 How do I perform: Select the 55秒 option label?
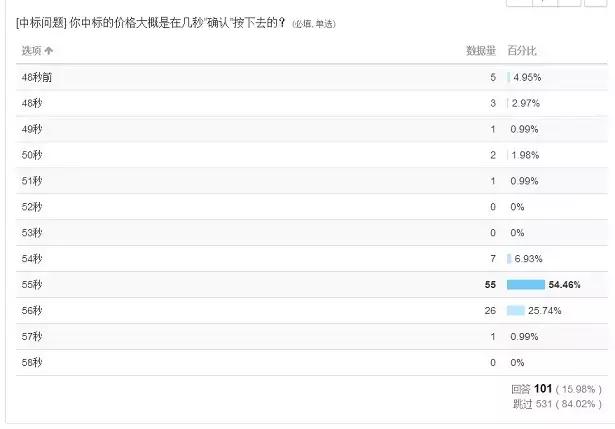[x=32, y=285]
